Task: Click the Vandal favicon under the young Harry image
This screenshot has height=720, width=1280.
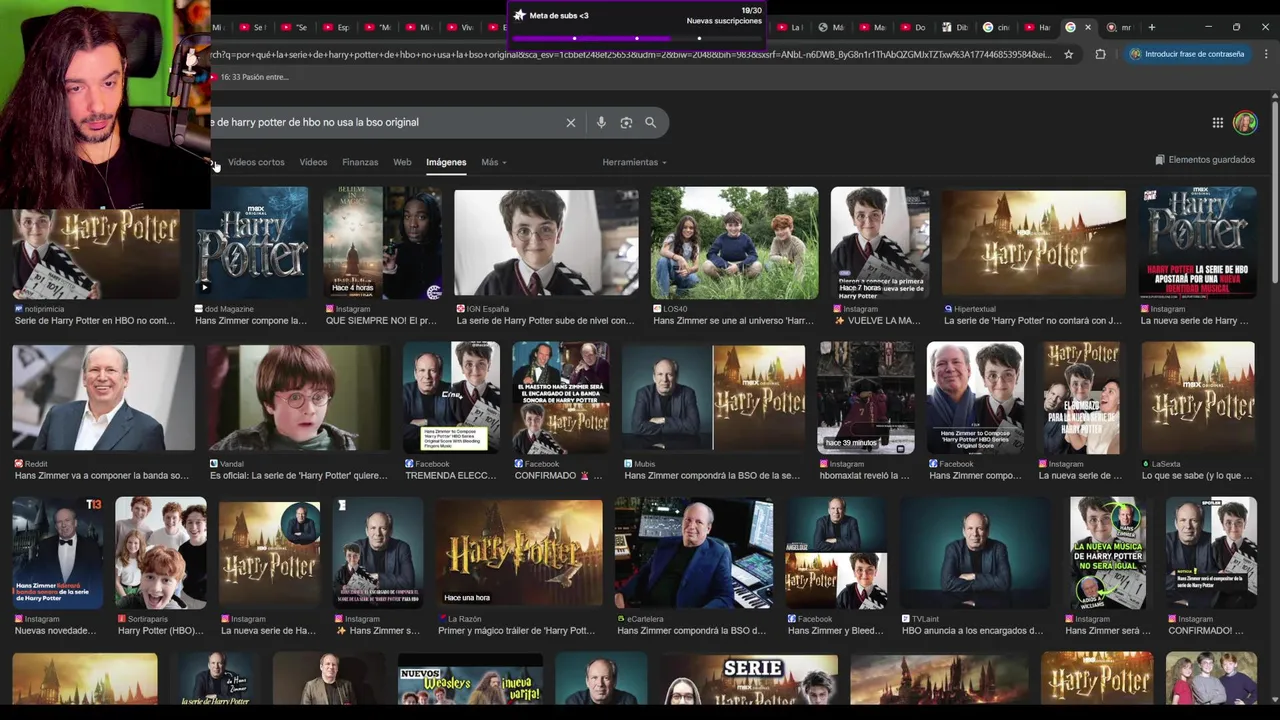Action: (214, 464)
